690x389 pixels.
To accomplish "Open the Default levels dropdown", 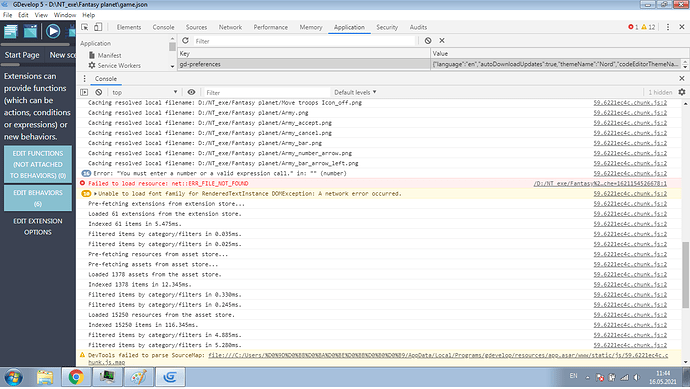I will 355,92.
